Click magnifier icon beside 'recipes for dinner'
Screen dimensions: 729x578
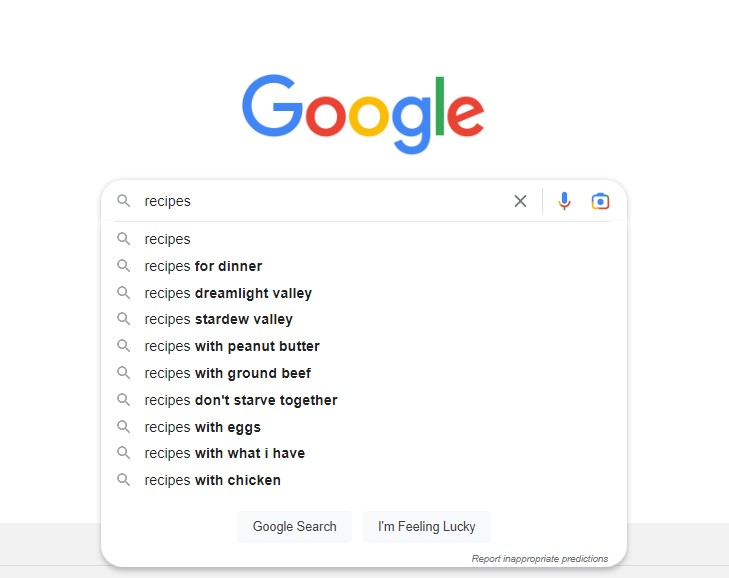(x=124, y=266)
